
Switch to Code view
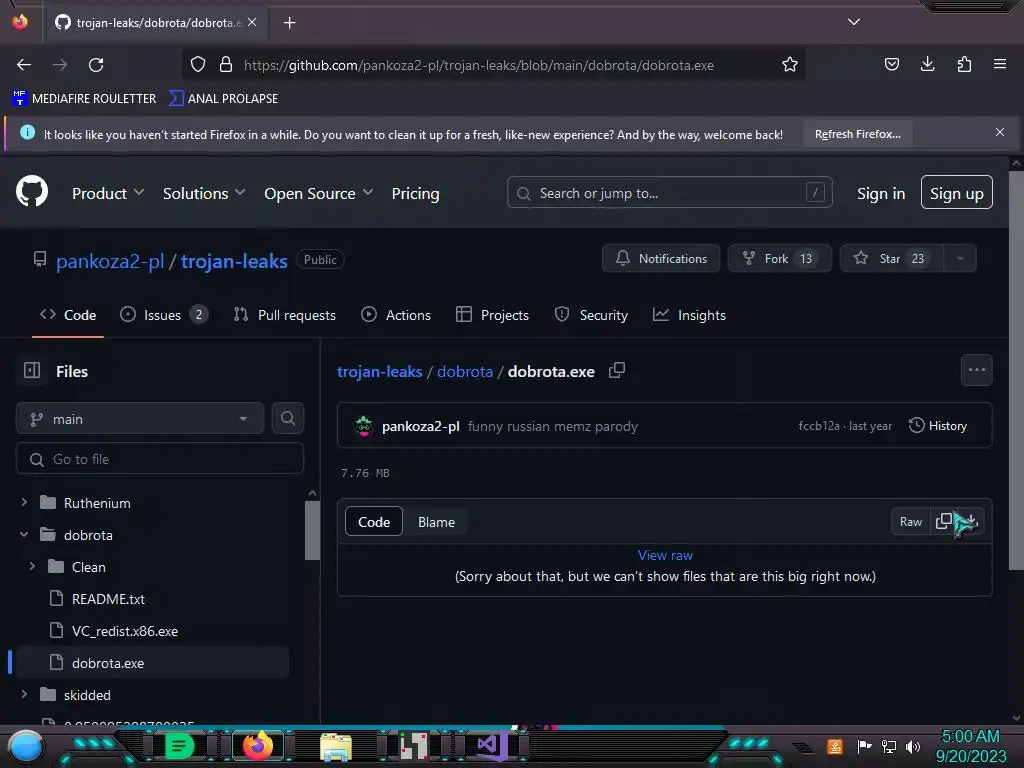[x=374, y=522]
